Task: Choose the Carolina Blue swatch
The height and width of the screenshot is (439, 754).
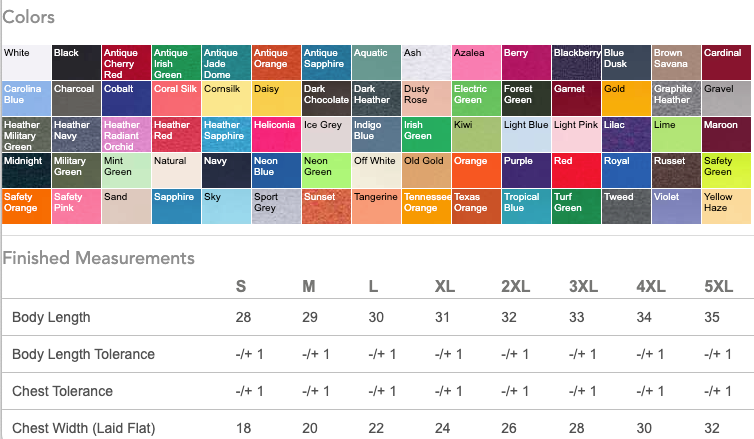Action: click(26, 98)
